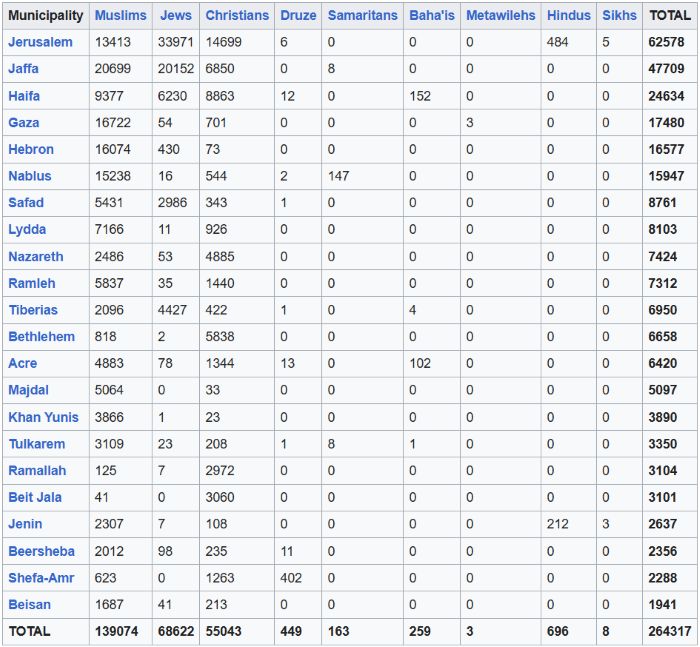Viewport: 700px width, 647px height.
Task: Select Haifa's Baha'is value 152
Action: (x=420, y=96)
